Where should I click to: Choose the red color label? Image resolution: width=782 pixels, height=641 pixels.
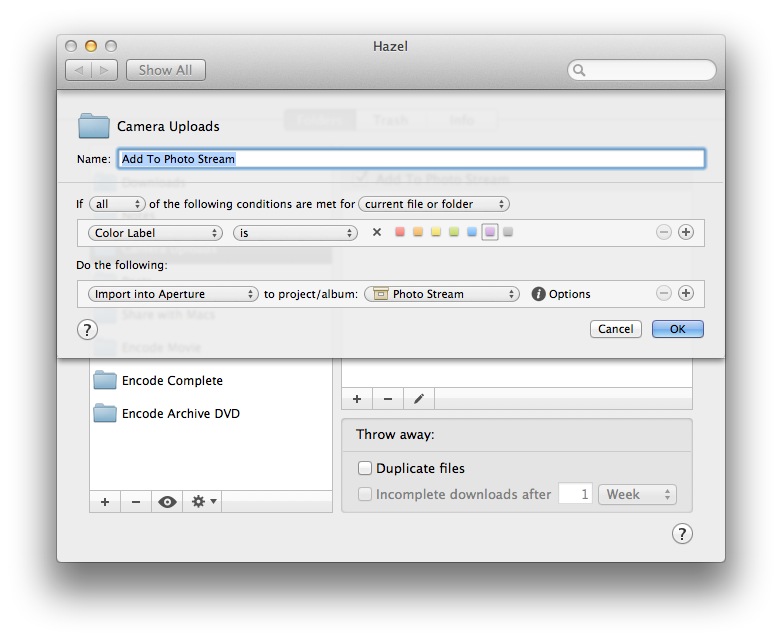(400, 232)
